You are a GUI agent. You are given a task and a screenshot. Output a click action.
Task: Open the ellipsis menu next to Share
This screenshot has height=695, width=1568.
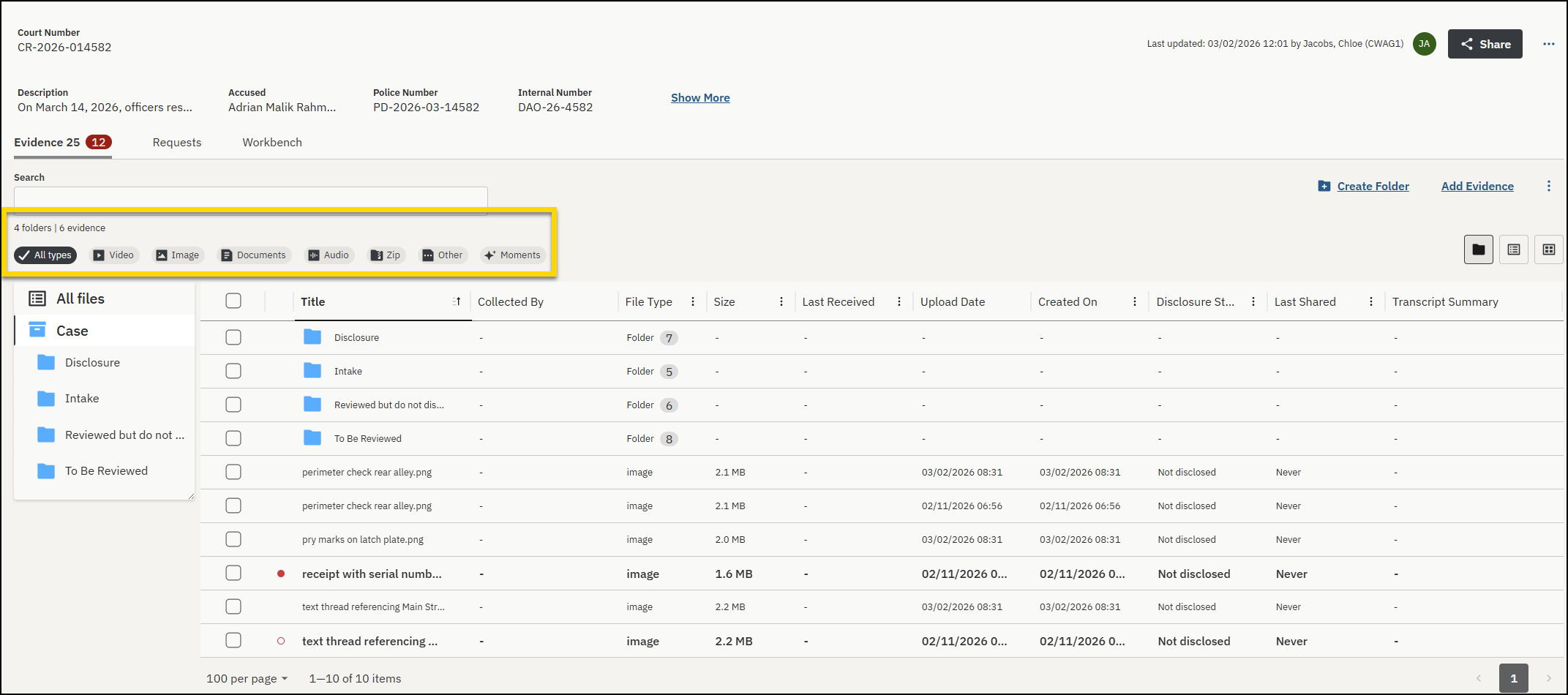click(1549, 44)
